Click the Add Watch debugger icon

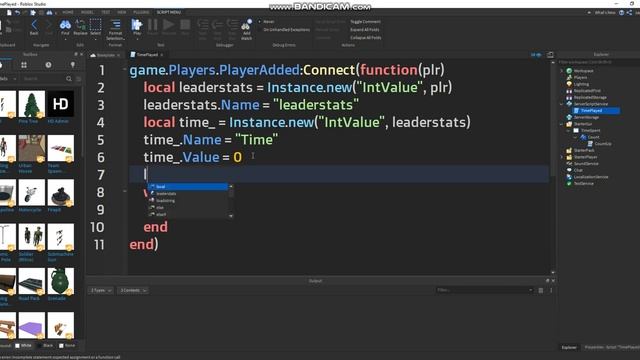coord(247,29)
